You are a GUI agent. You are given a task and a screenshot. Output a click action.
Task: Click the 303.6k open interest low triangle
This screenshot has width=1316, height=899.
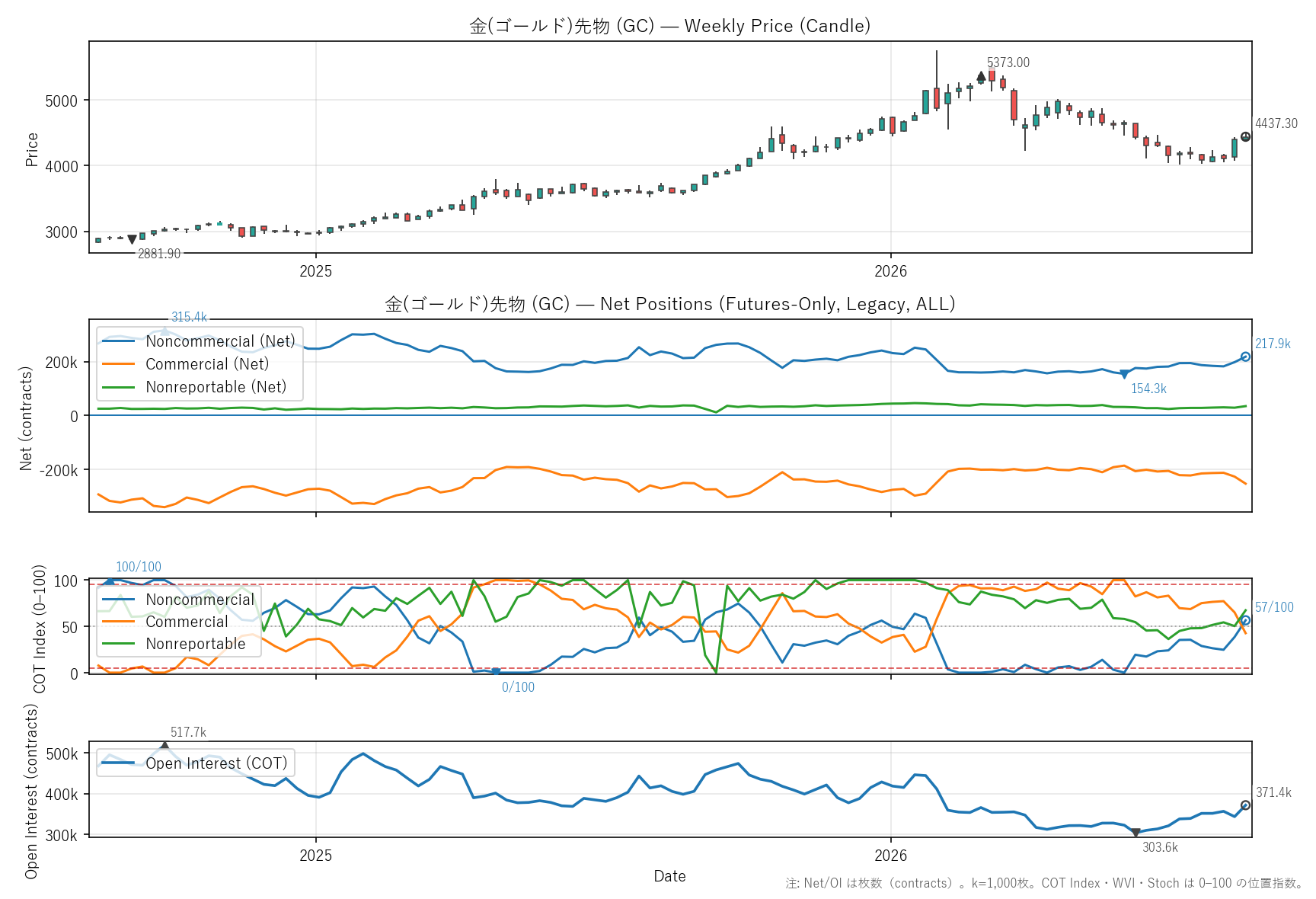1136,833
